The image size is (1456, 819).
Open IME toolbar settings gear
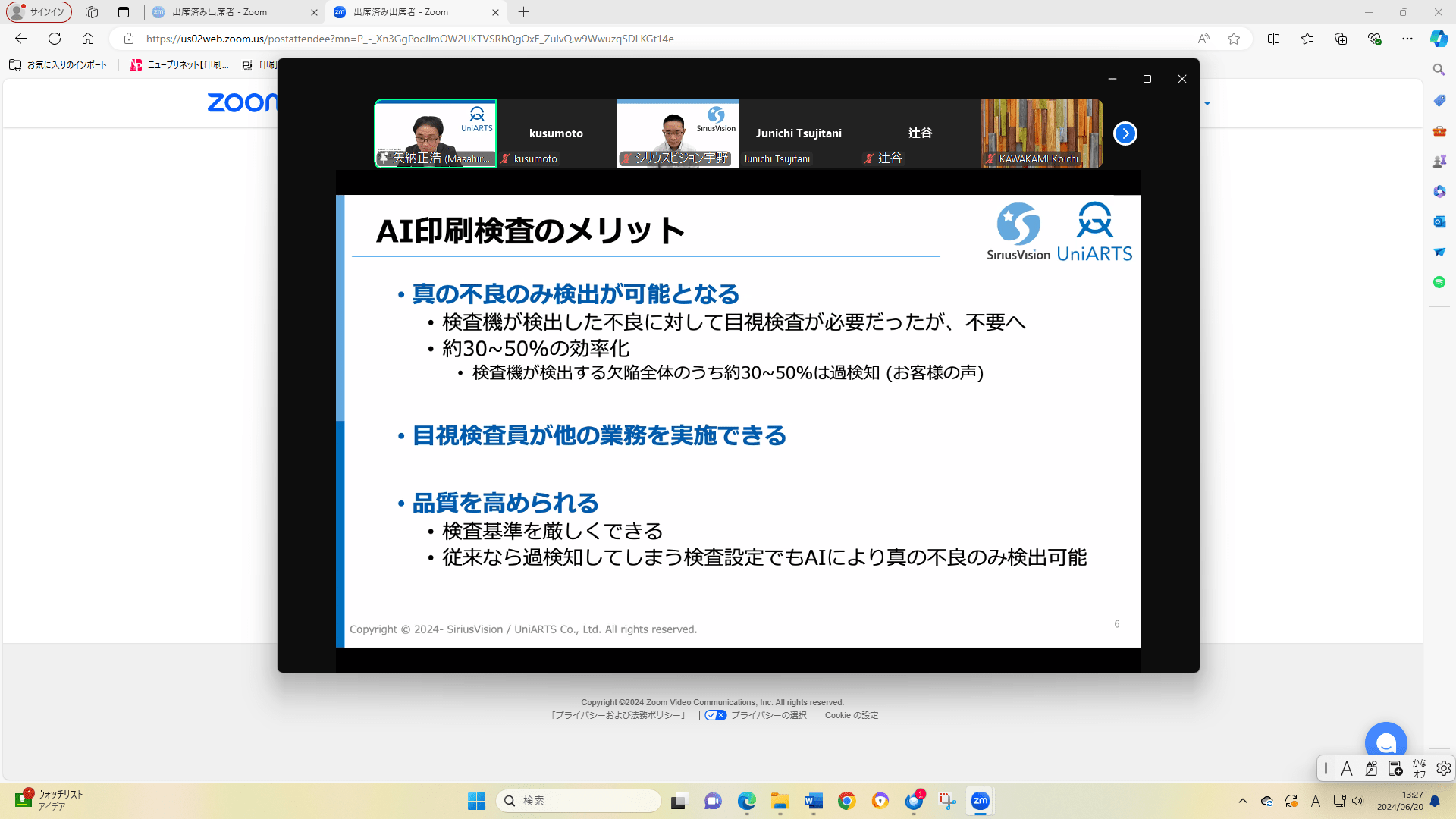[1444, 768]
